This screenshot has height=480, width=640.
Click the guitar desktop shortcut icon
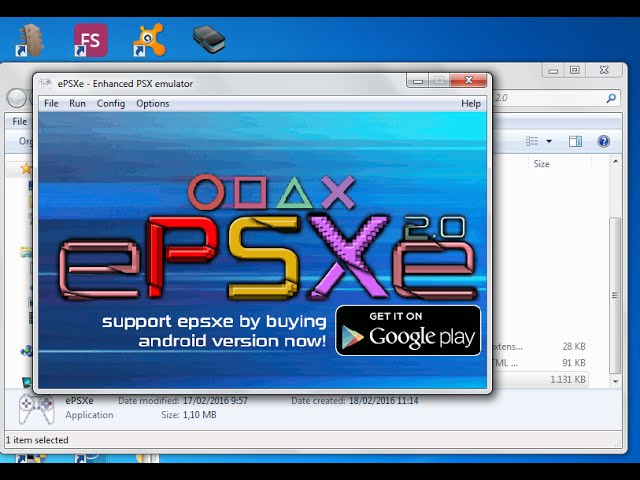point(31,40)
